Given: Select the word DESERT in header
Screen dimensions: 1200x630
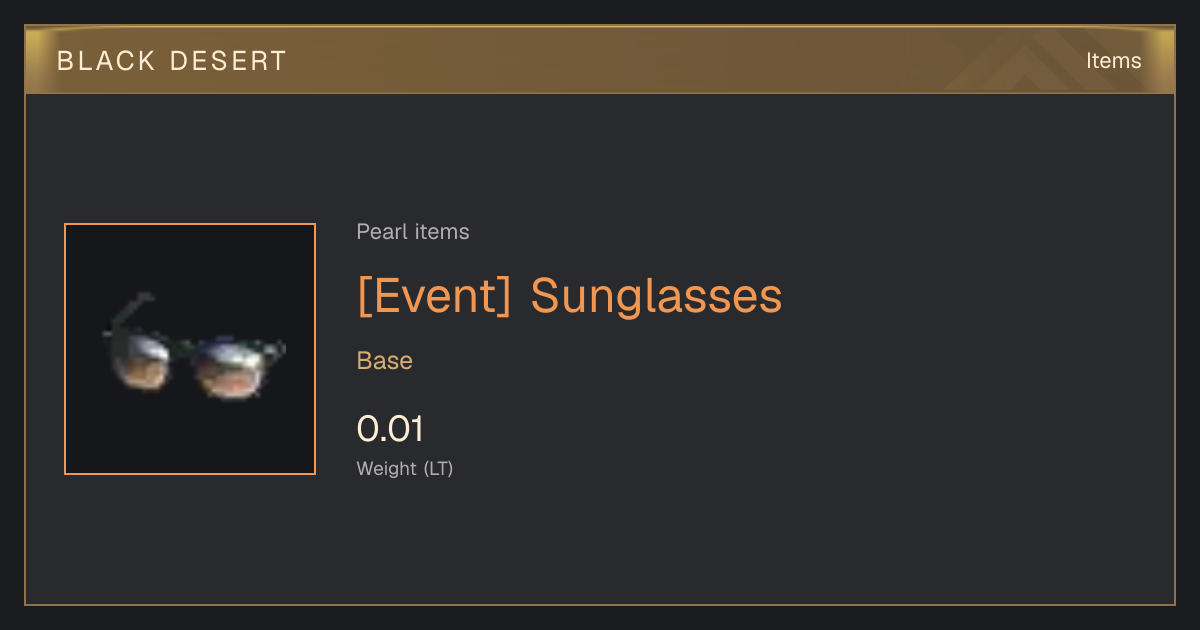Looking at the screenshot, I should [229, 61].
